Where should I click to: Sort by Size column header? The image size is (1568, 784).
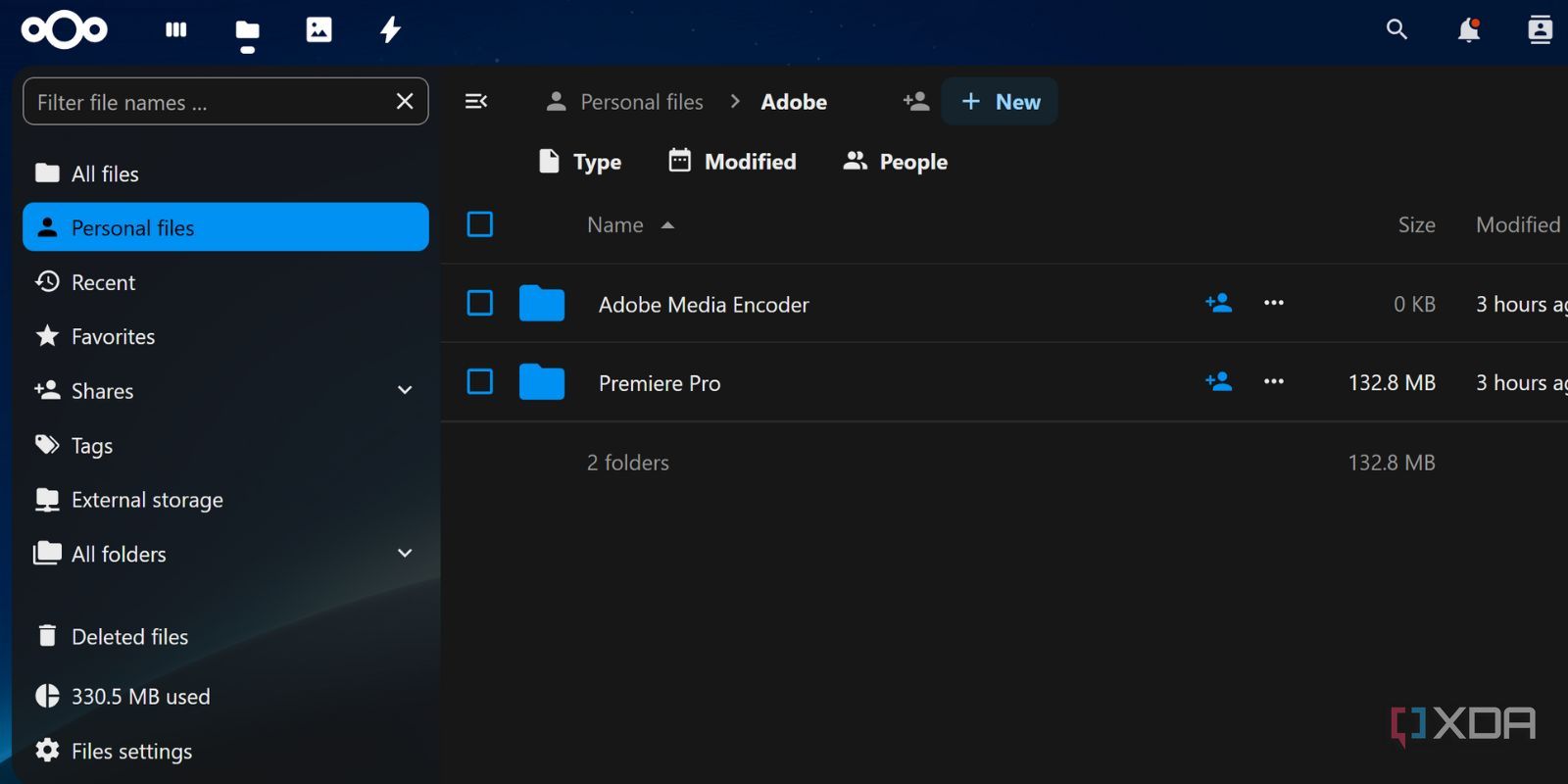coord(1416,225)
